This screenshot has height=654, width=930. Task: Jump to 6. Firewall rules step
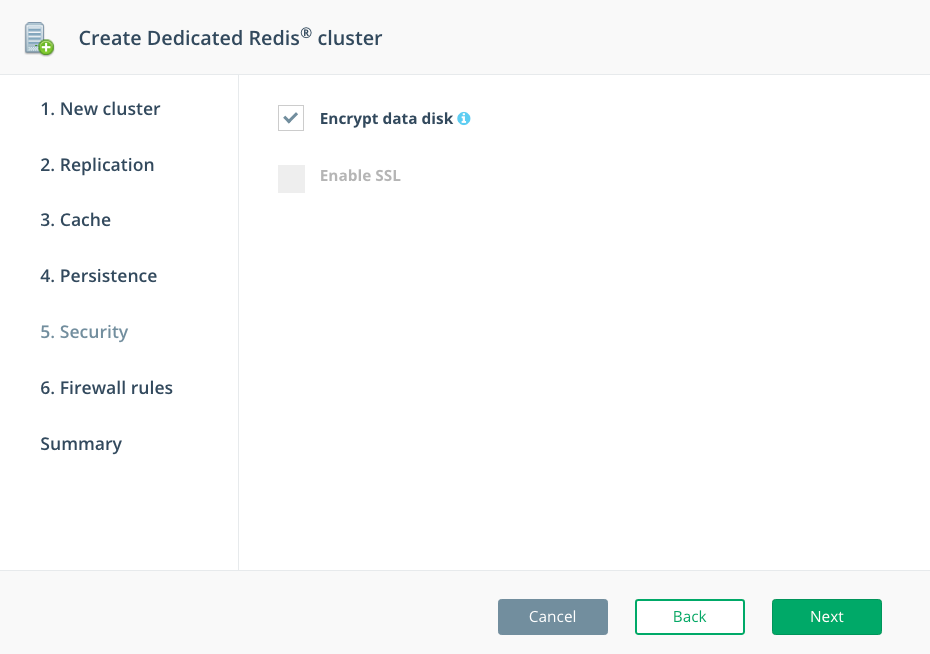pos(106,388)
